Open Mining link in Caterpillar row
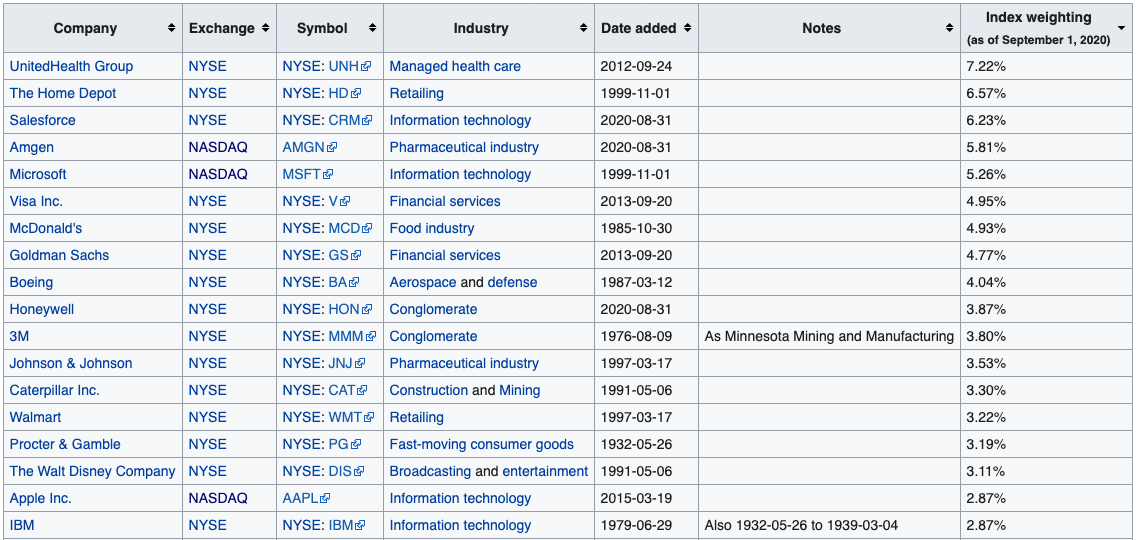 point(520,390)
